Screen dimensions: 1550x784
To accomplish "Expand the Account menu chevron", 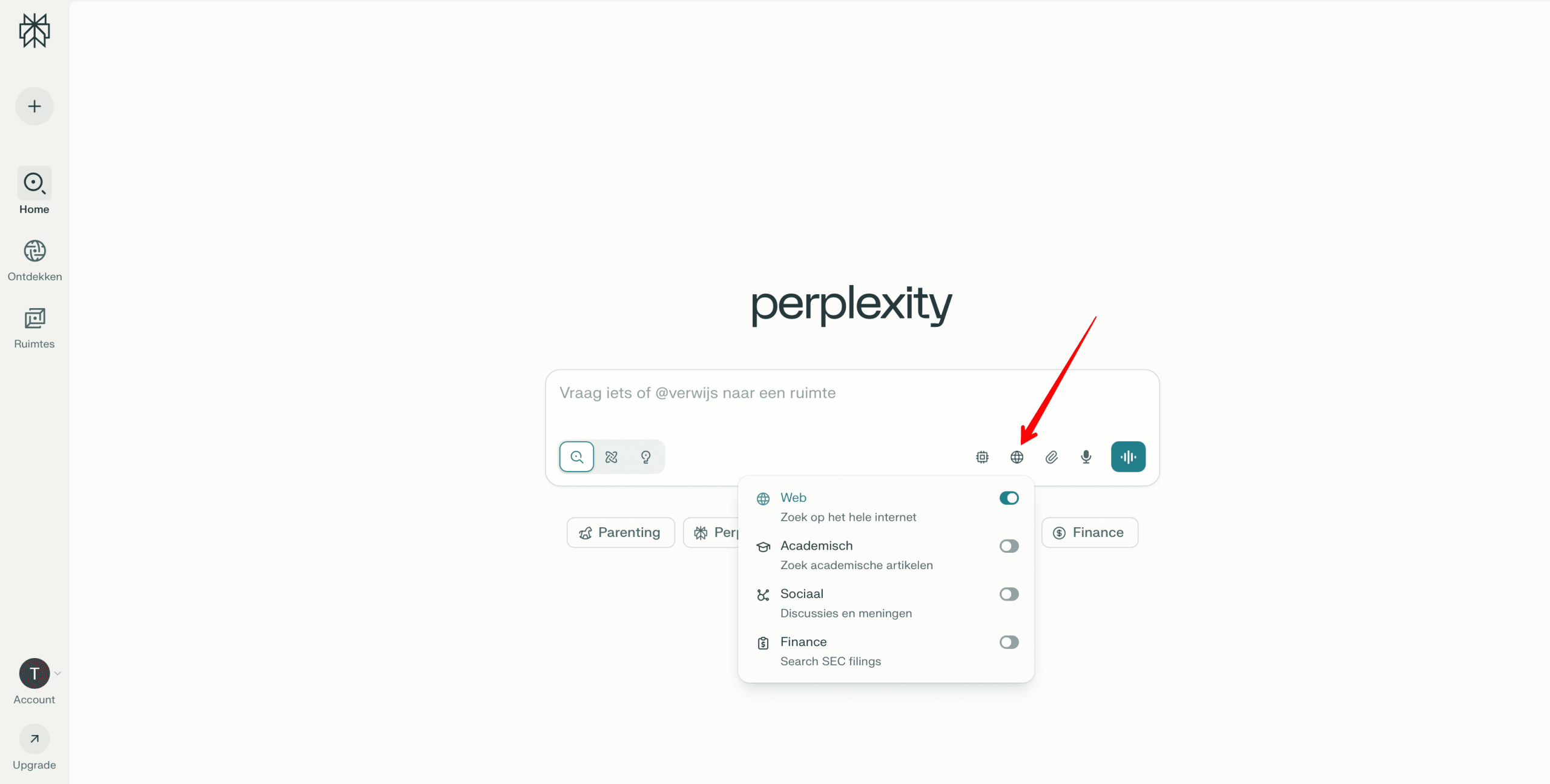I will (x=58, y=673).
